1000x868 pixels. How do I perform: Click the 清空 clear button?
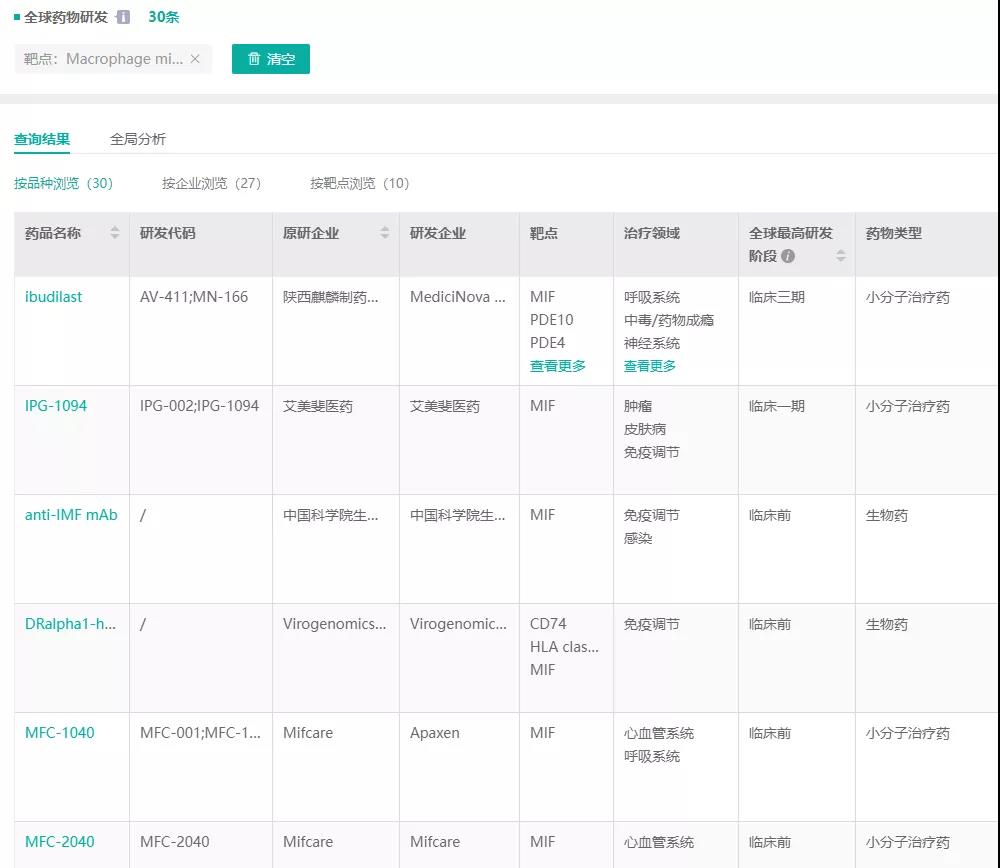[x=271, y=59]
